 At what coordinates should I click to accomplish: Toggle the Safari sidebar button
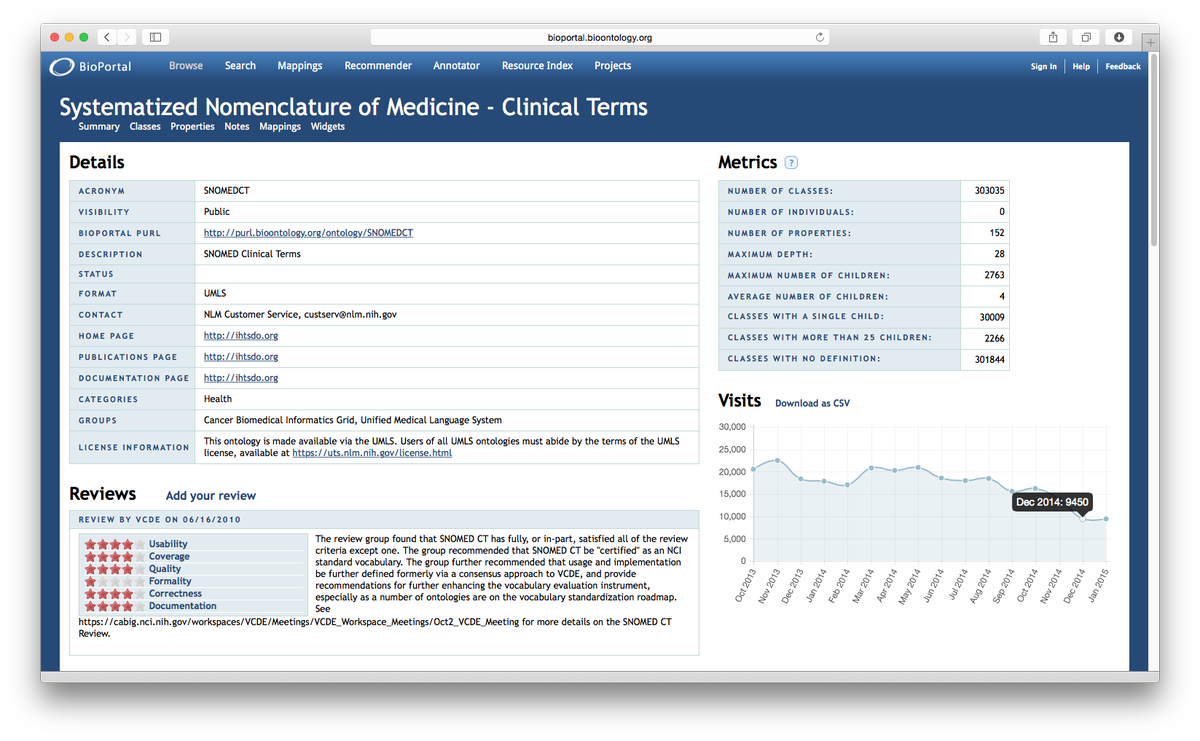(155, 37)
